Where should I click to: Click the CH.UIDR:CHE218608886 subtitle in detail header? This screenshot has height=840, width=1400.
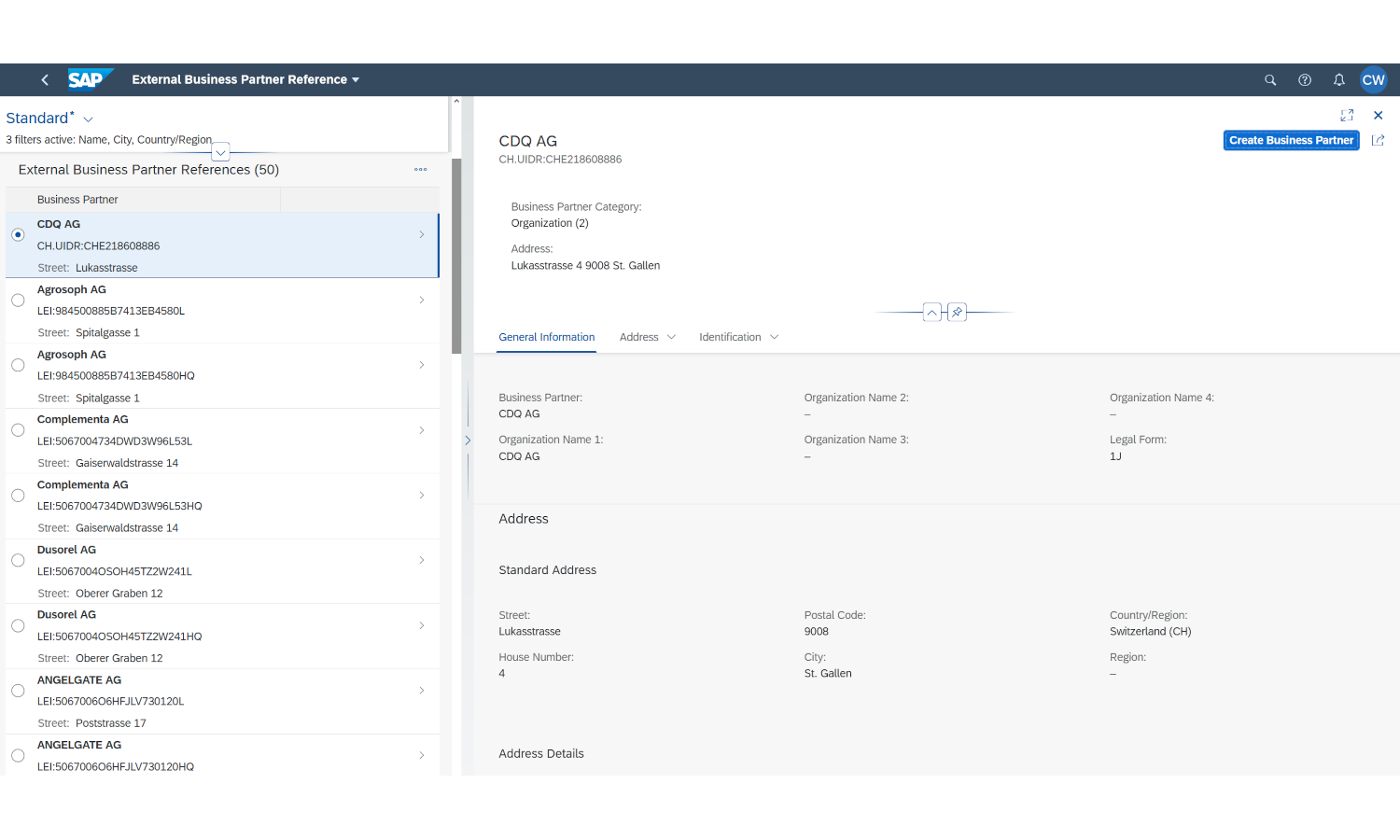(x=560, y=160)
